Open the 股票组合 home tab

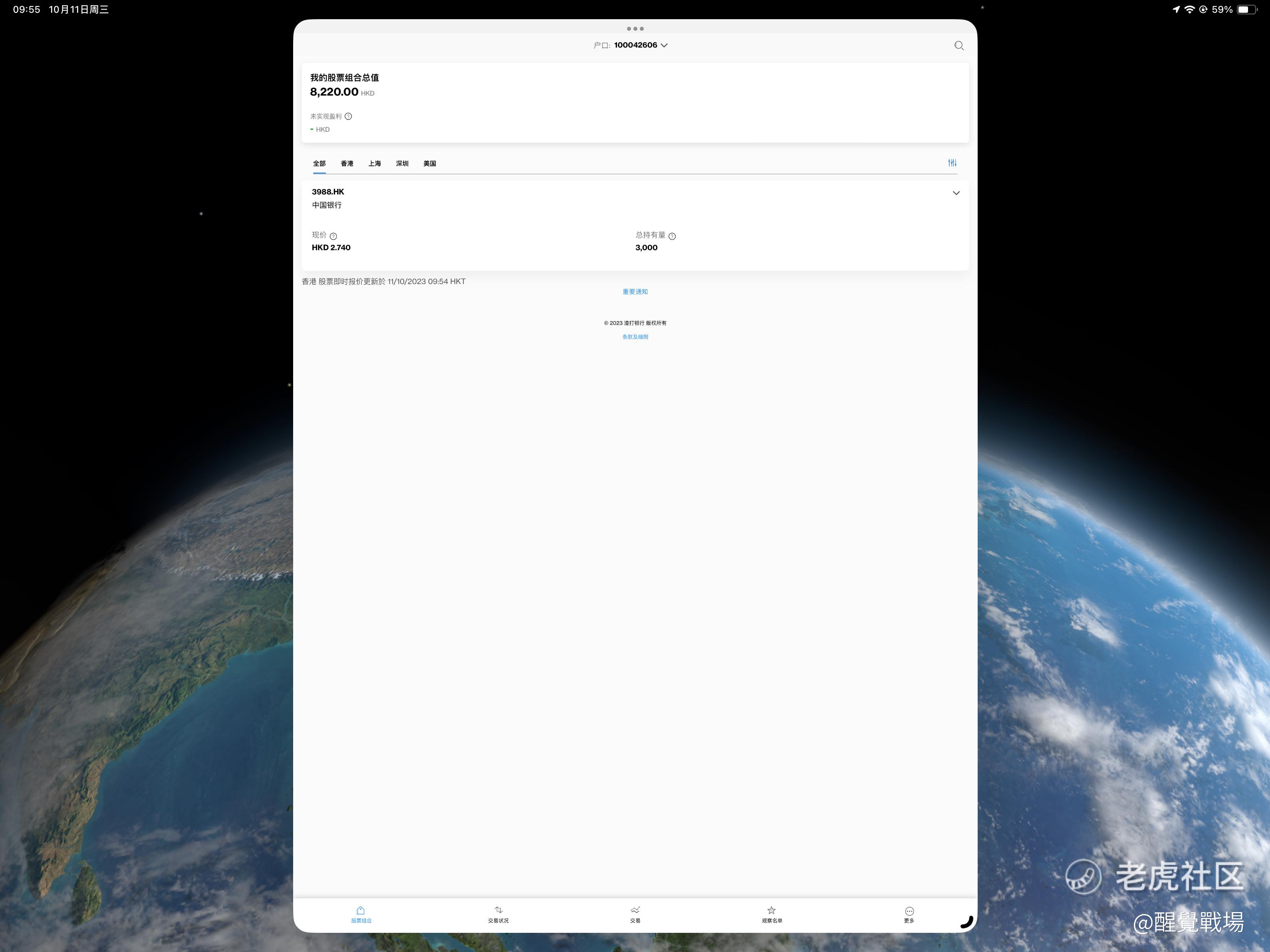point(361,915)
